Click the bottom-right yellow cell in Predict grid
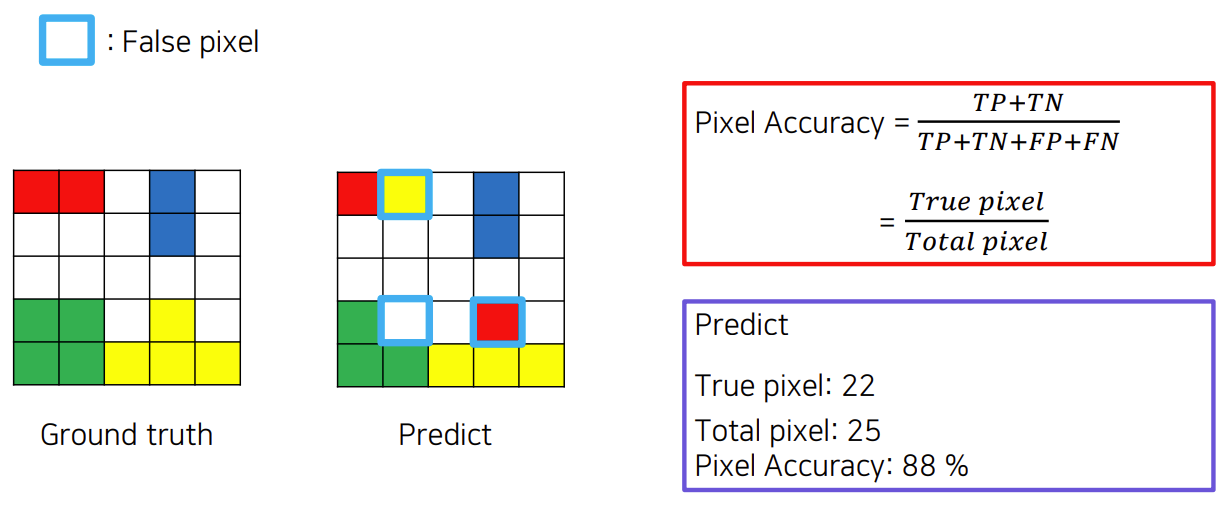This screenshot has width=1227, height=506. point(541,365)
